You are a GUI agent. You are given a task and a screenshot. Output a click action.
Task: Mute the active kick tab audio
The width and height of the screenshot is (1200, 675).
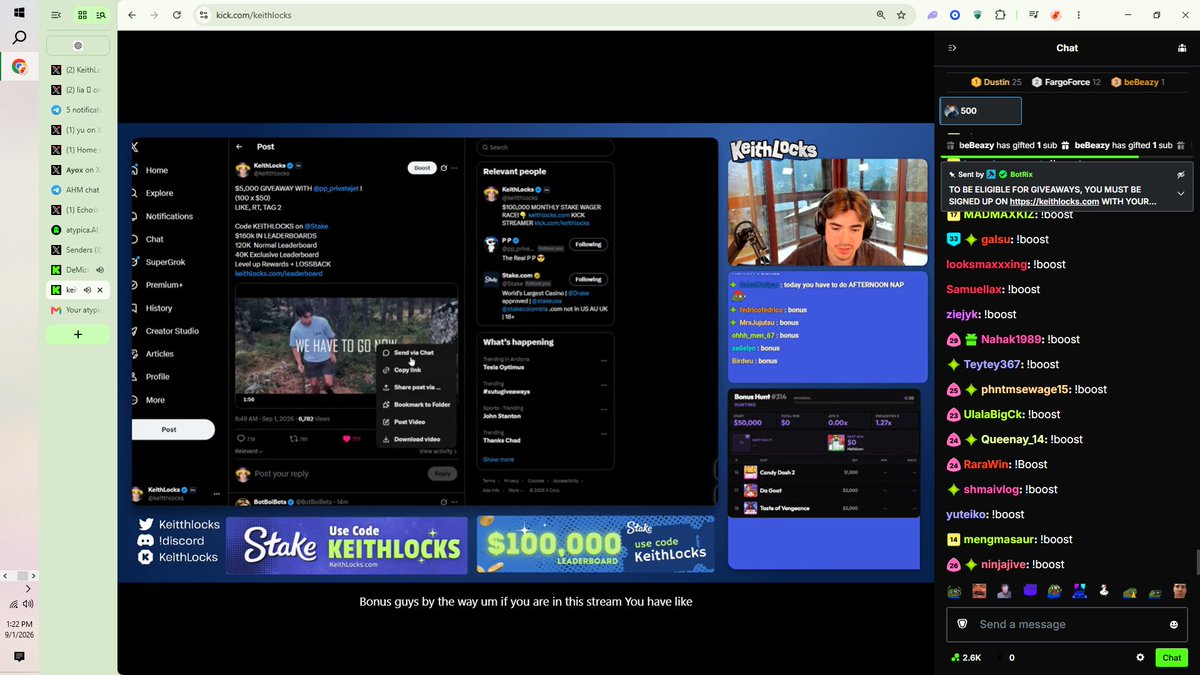click(88, 290)
